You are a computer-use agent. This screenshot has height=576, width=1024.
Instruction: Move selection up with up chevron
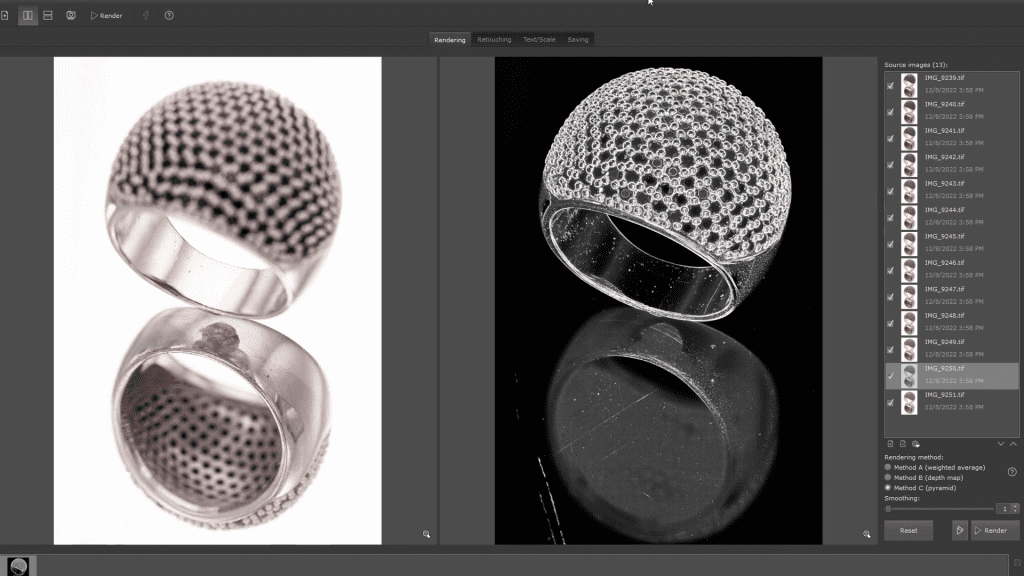click(1013, 444)
